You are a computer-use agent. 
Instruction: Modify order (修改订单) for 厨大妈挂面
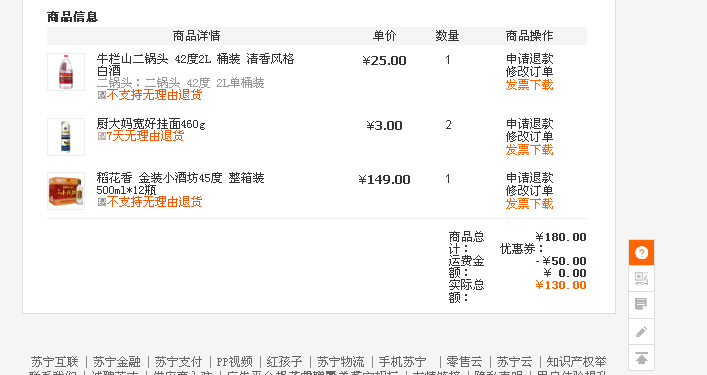coord(529,137)
